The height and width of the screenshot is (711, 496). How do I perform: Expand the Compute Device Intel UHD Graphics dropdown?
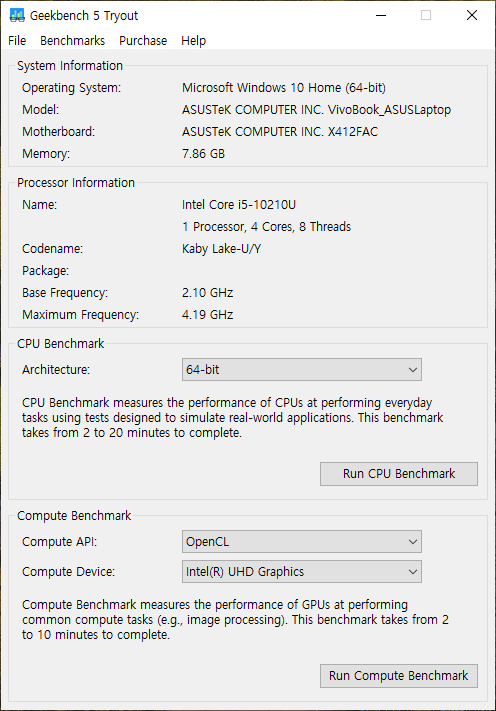[301, 571]
